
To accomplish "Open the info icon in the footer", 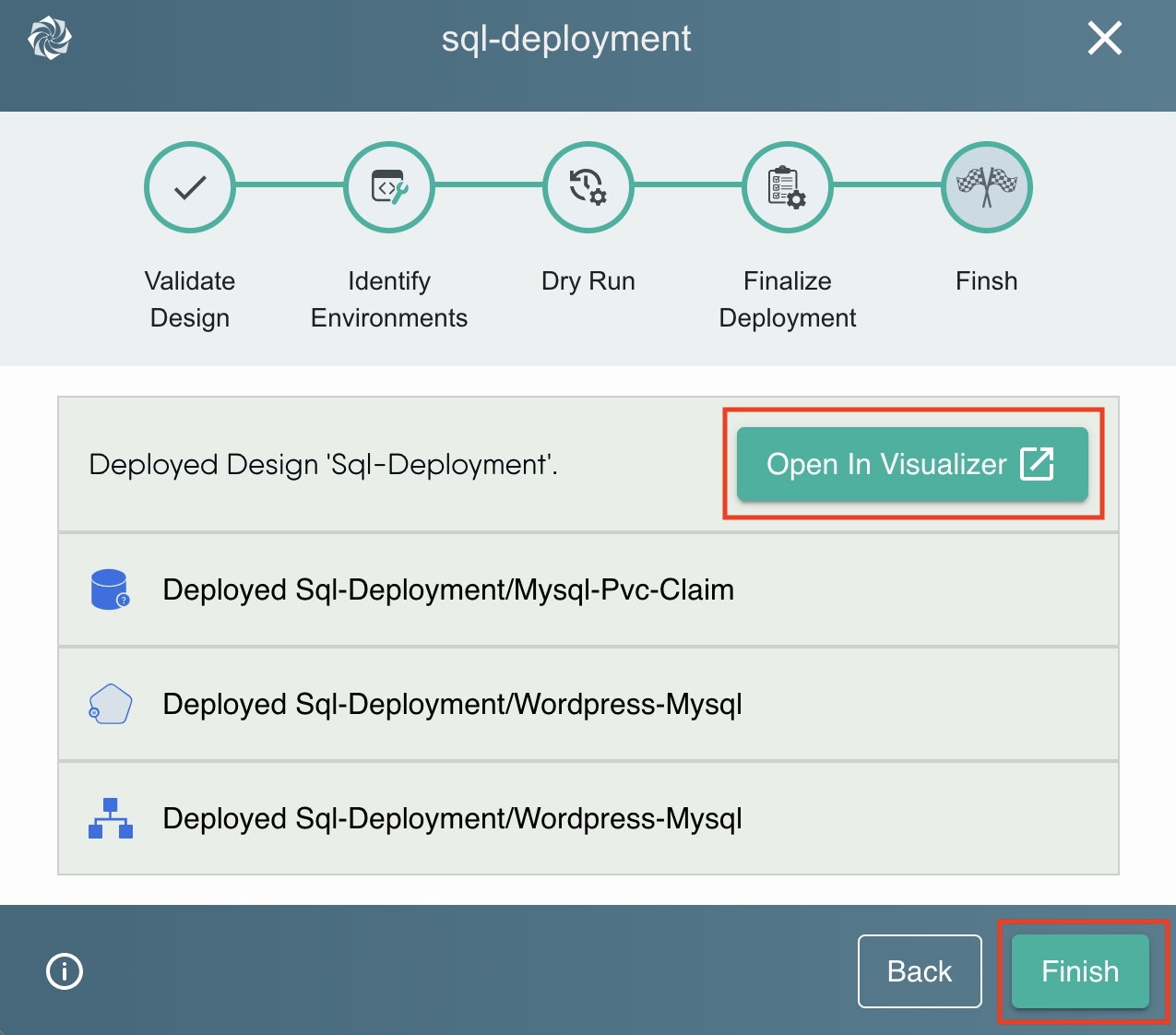I will [64, 971].
